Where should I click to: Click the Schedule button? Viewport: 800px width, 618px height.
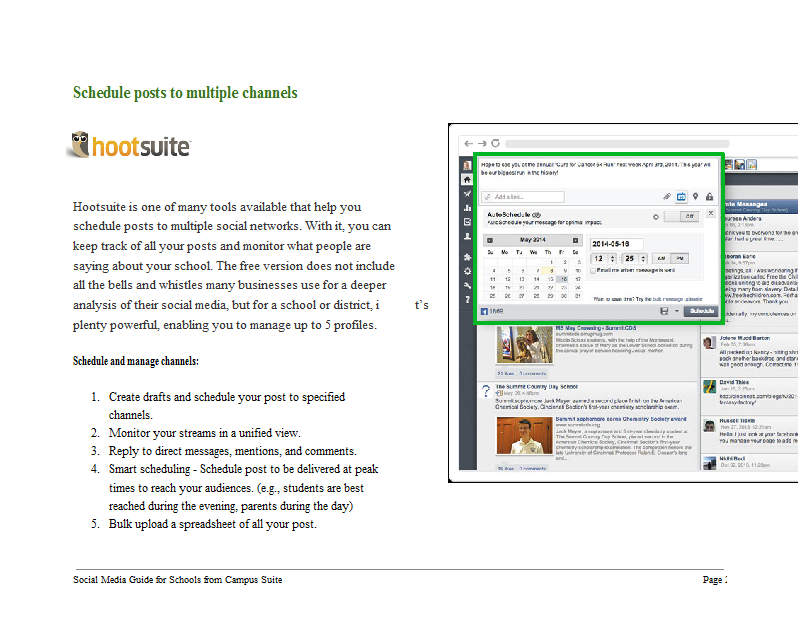point(702,311)
